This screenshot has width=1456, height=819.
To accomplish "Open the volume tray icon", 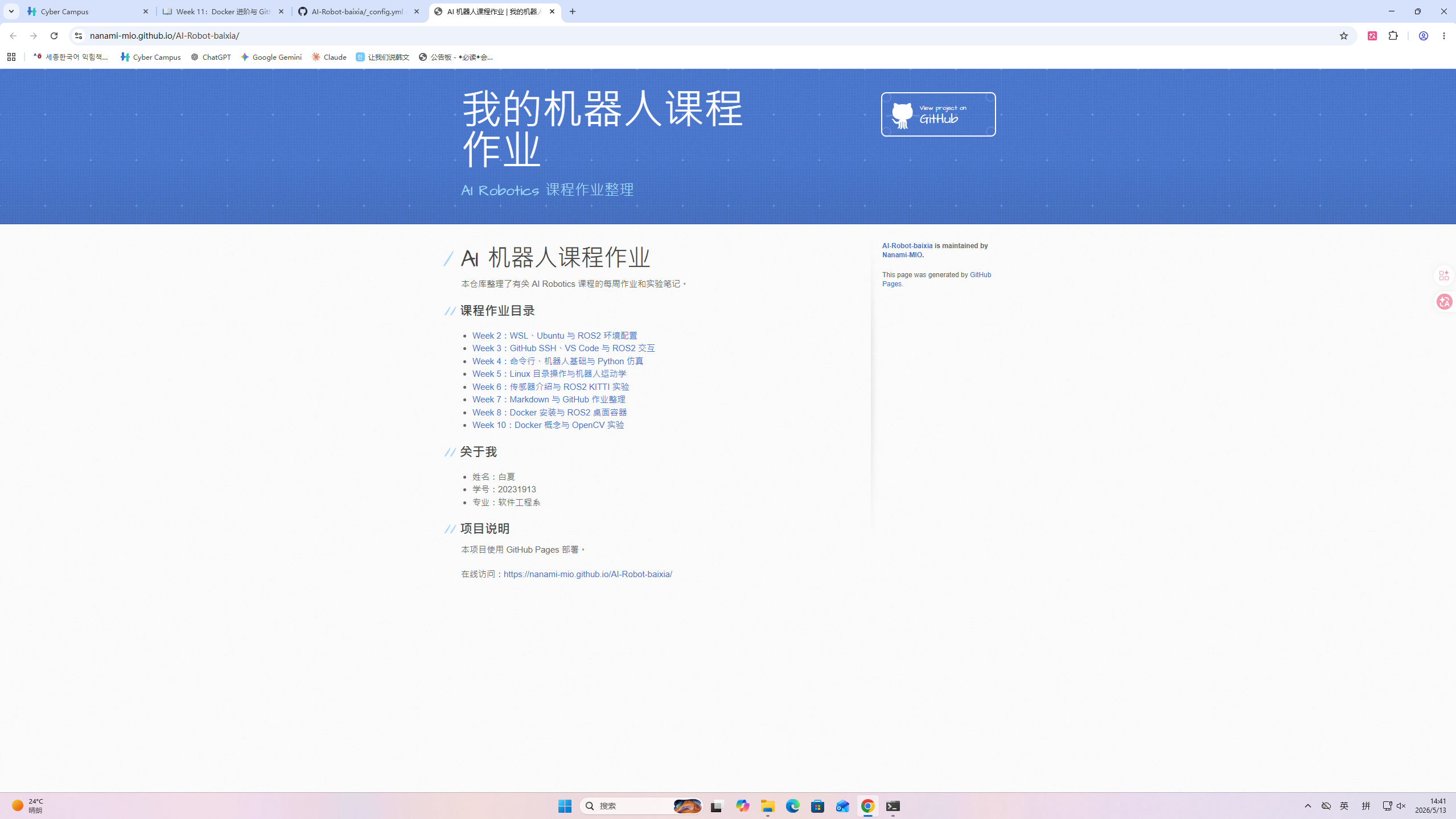I will pos(1401,806).
